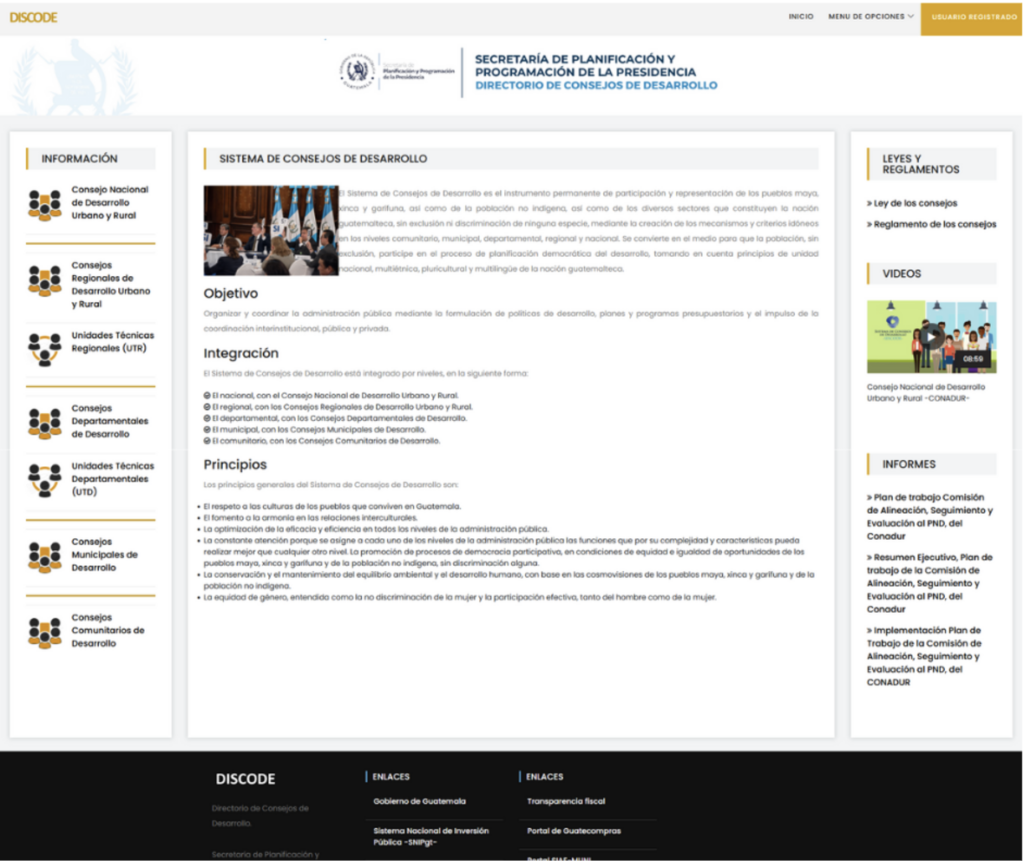Screen dimensions: 1024x861
Task: Open Consejo Nacional de Desarrollo Urbano y Rural
Action: pos(110,203)
